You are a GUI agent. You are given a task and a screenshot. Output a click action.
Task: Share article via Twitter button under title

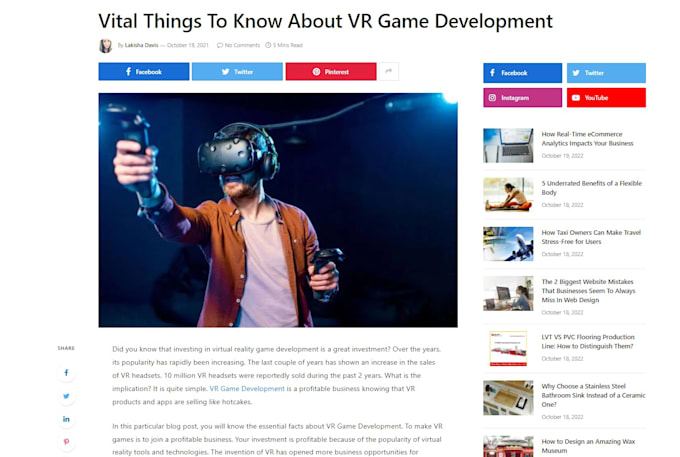(237, 72)
